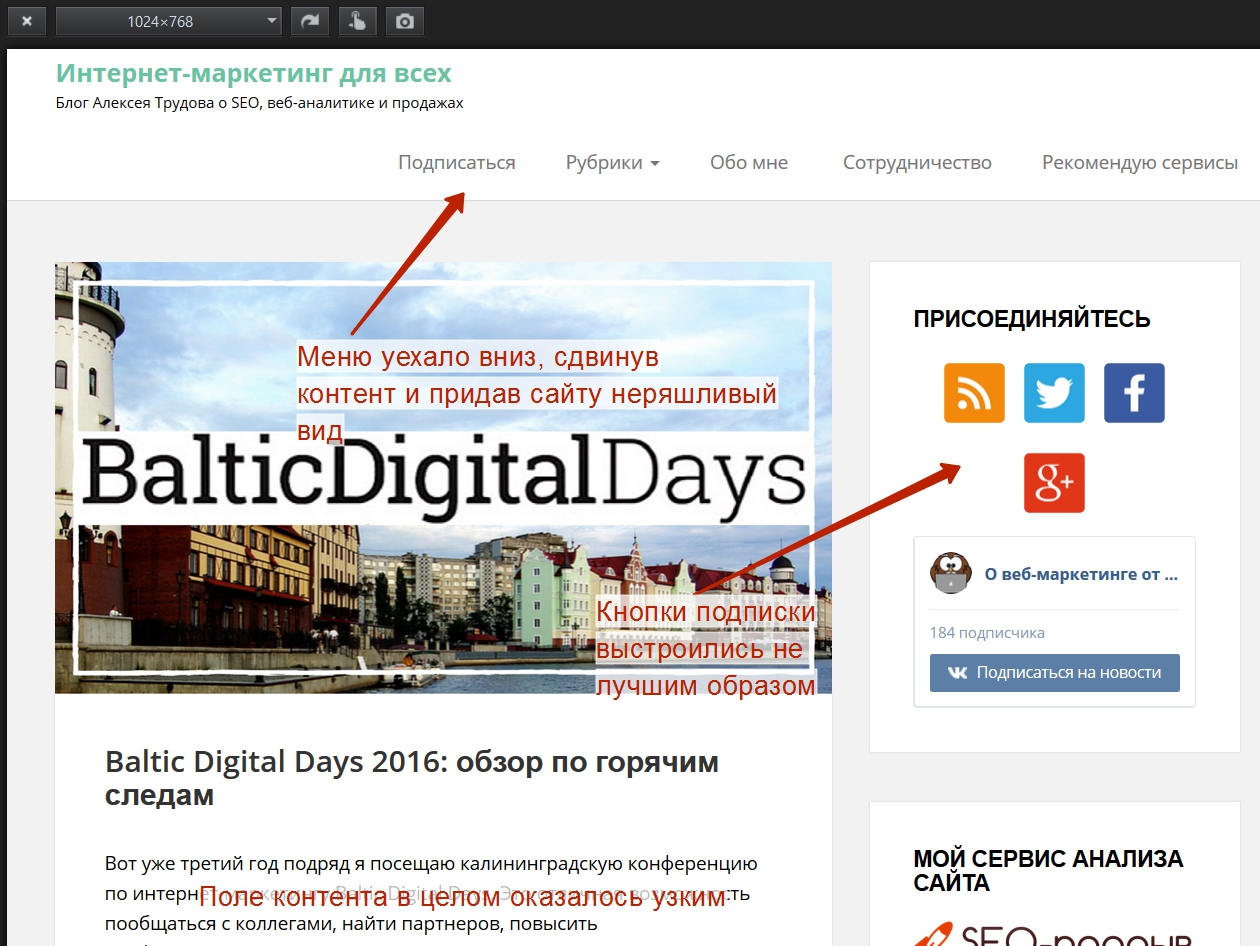This screenshot has width=1260, height=946.
Task: Open the 1024×768 screen size dropdown
Action: pyautogui.click(x=168, y=21)
